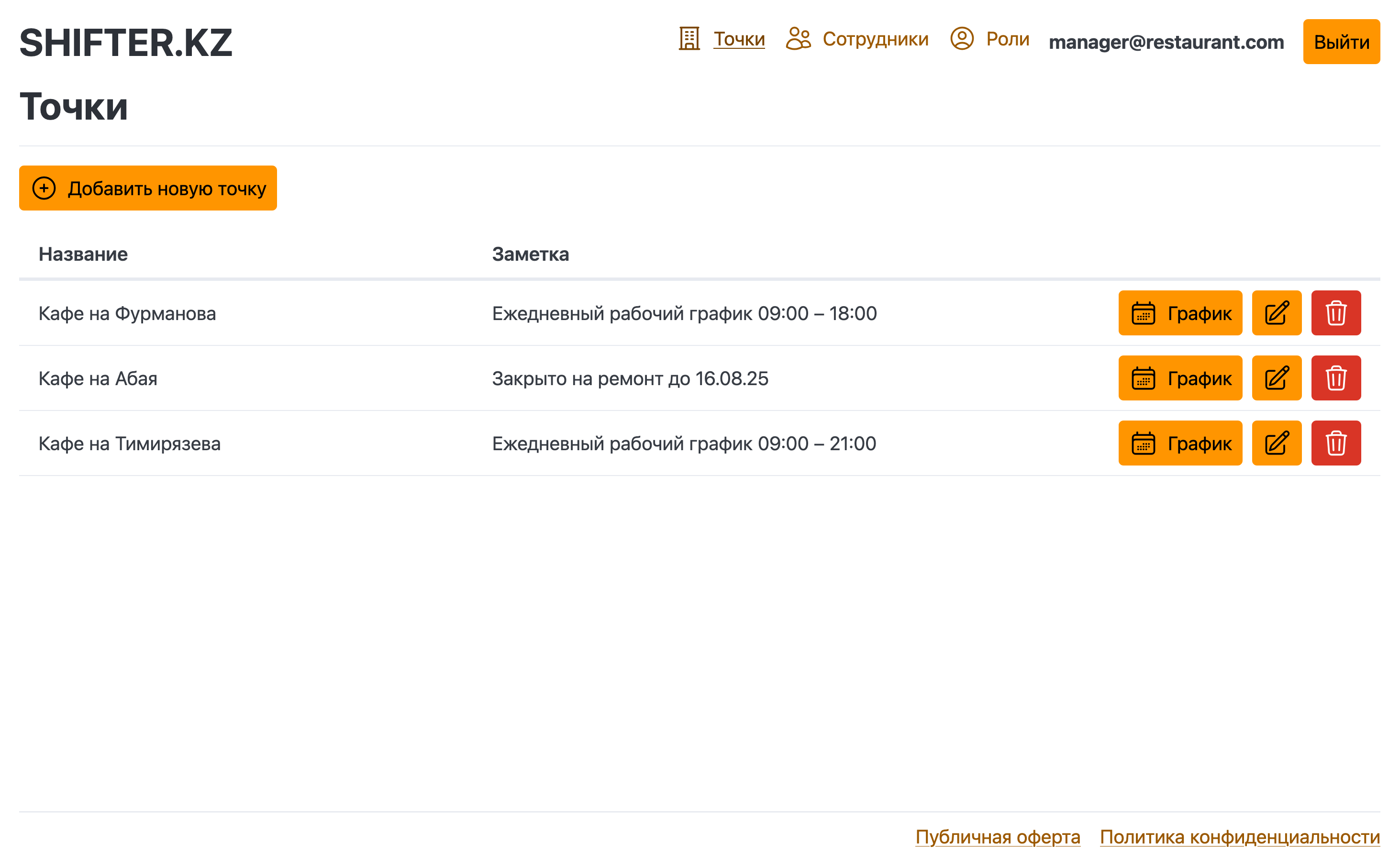Open График for Кафе на Фурманова
1400x865 pixels.
[1180, 313]
